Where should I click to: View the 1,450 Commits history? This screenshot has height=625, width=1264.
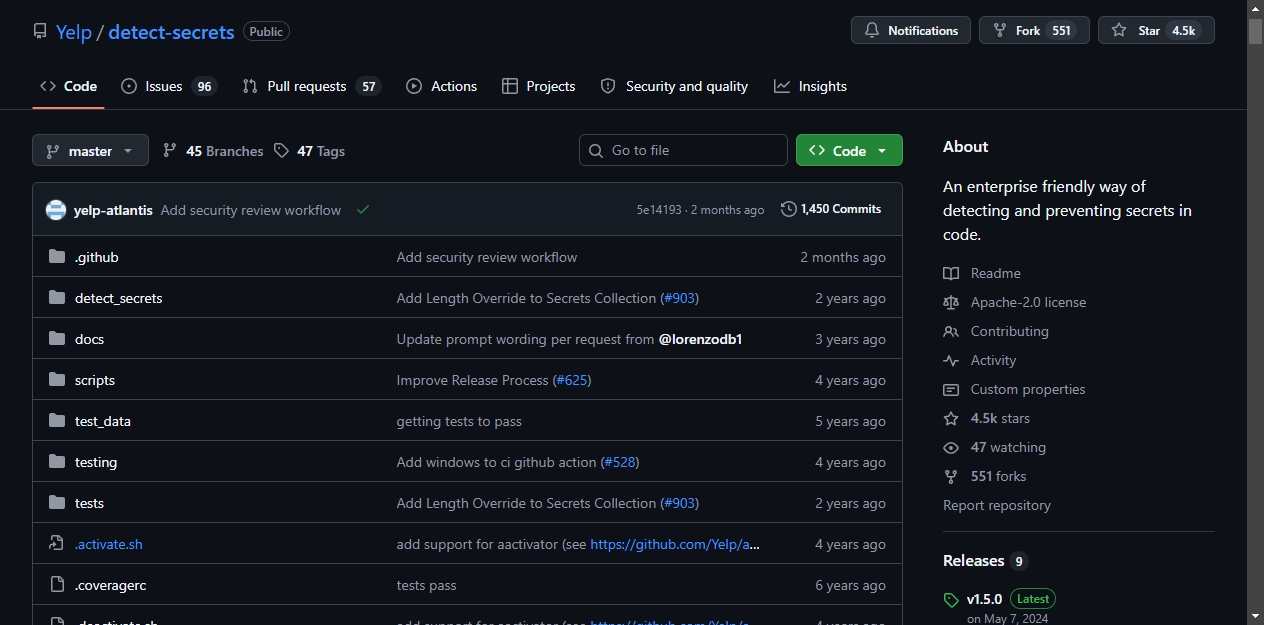pos(831,209)
